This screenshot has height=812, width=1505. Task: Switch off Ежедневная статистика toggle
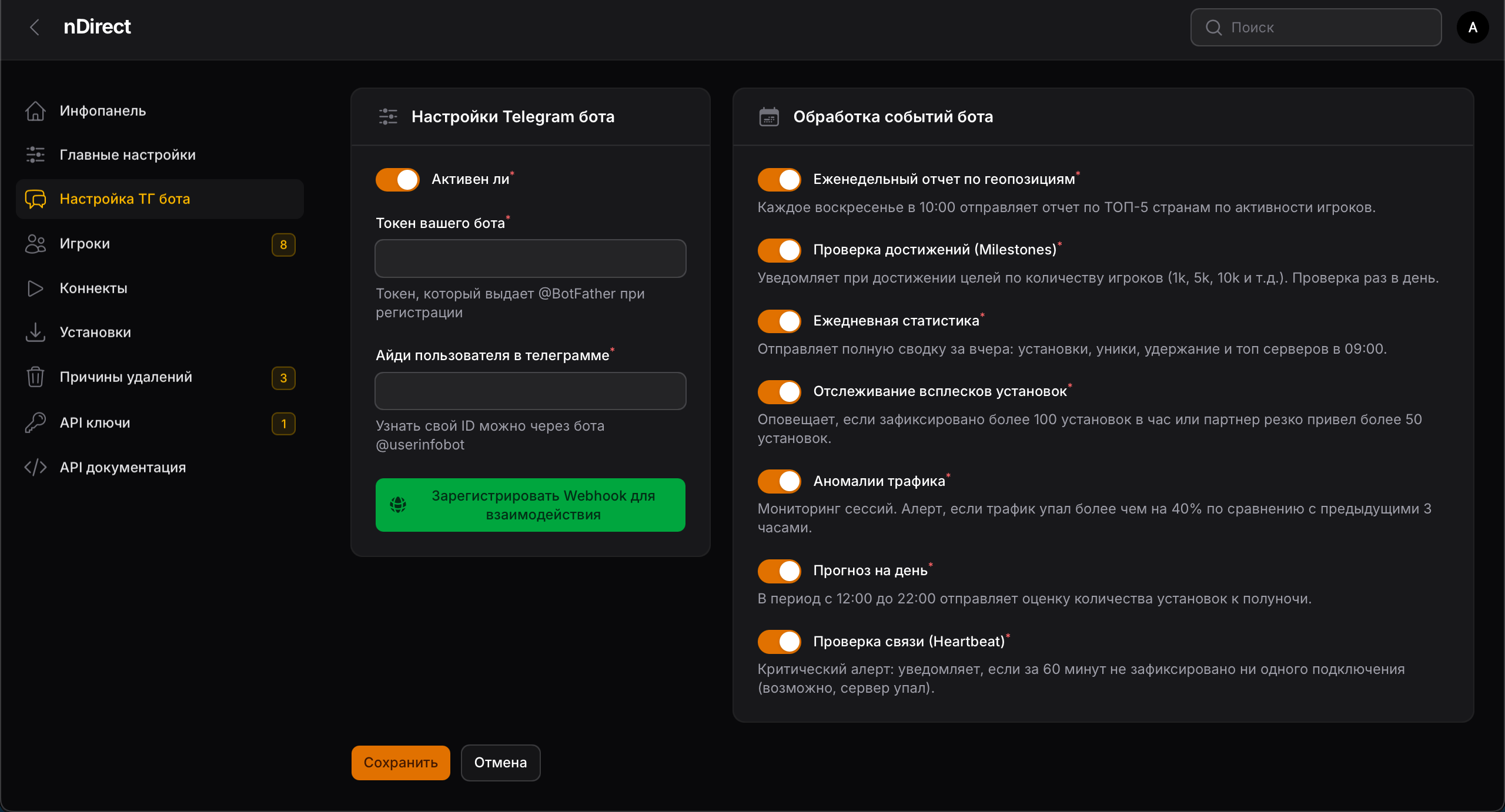(779, 321)
